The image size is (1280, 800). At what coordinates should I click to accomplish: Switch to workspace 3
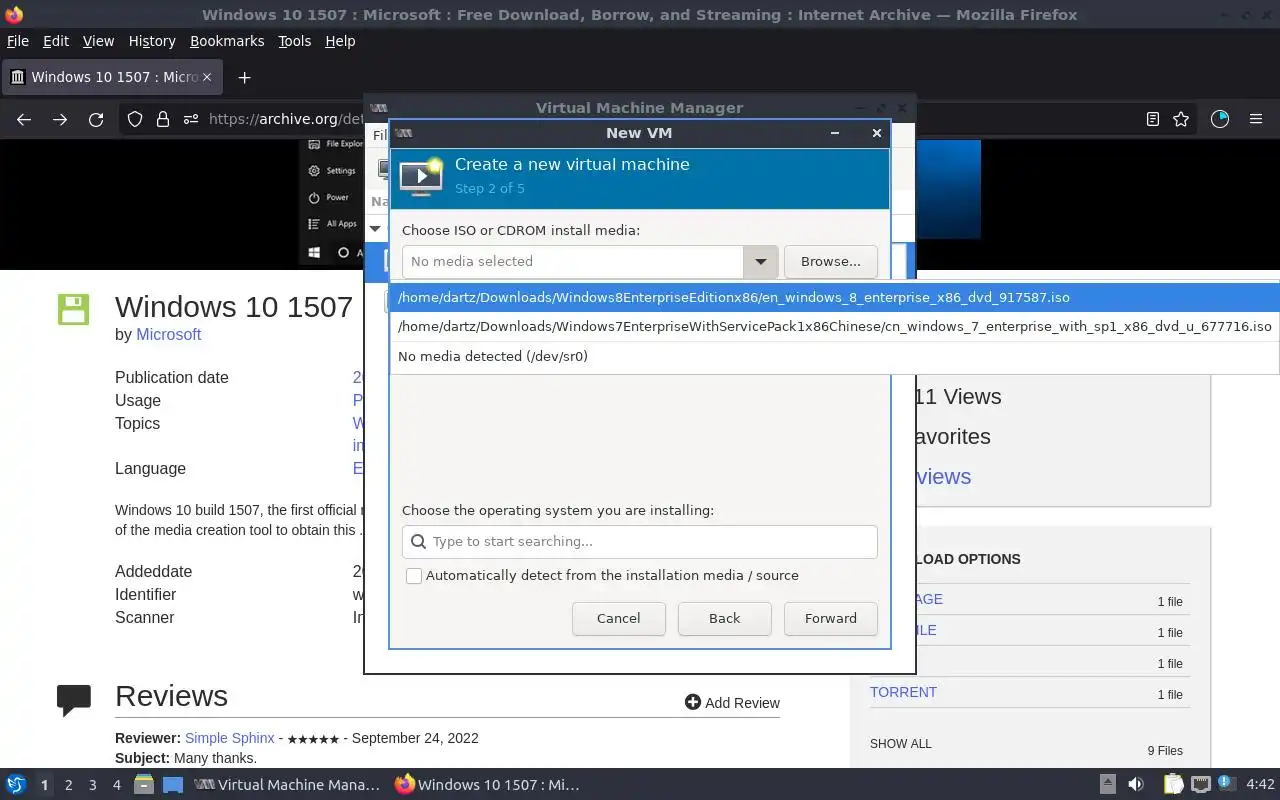[x=92, y=785]
